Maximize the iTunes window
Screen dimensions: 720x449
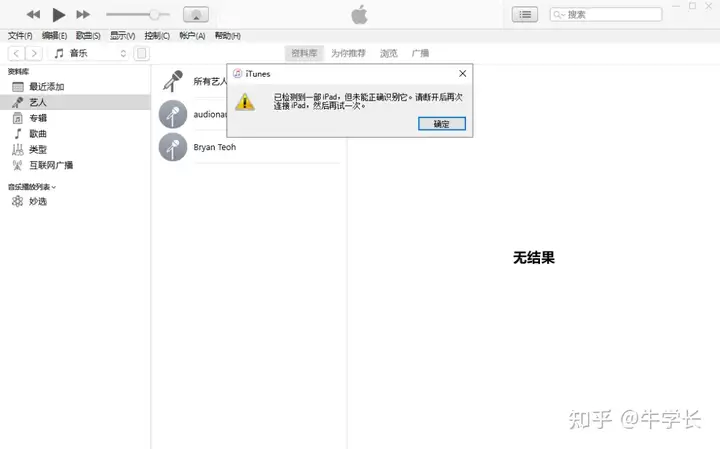(x=692, y=6)
